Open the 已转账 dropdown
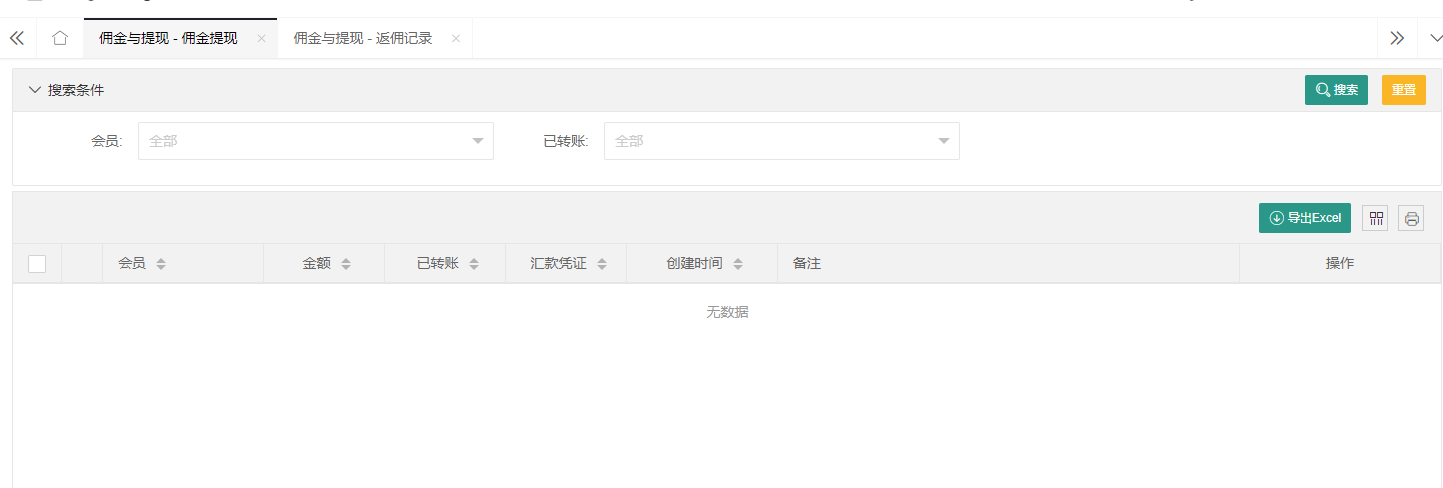1443x488 pixels. [781, 141]
